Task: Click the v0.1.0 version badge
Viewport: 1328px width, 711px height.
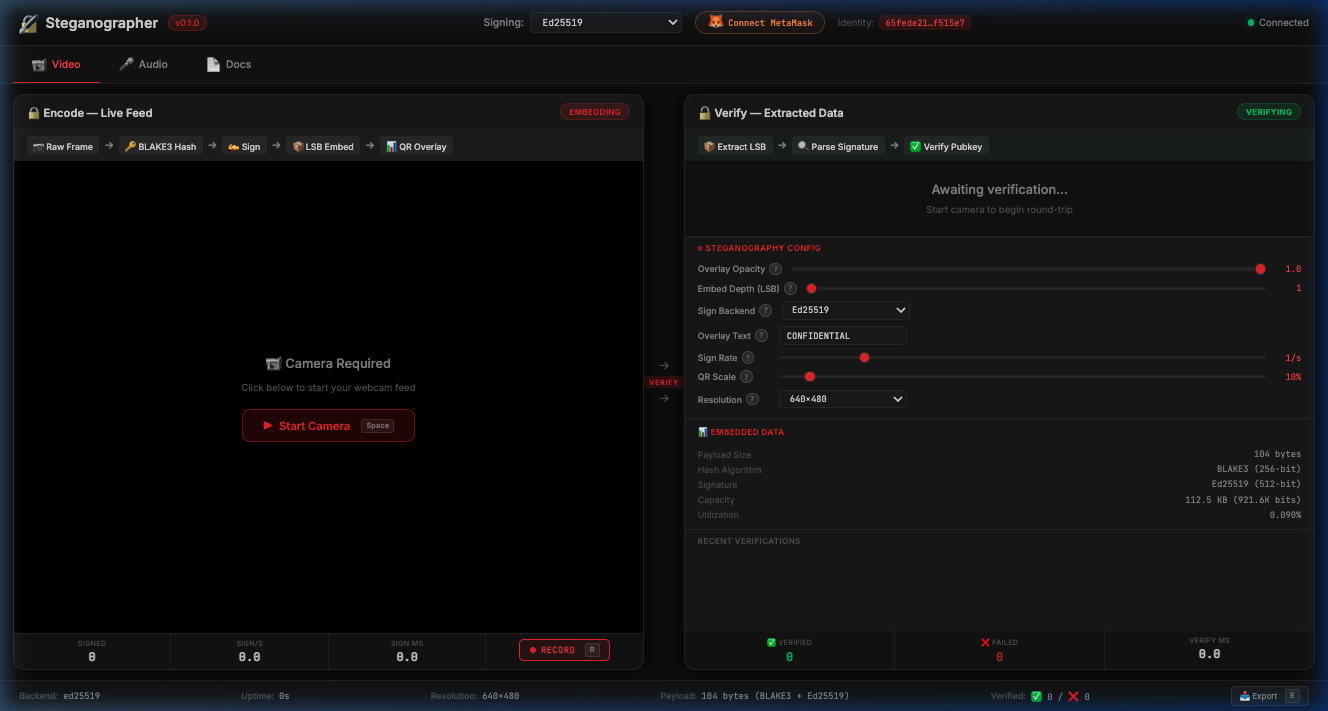Action: (187, 23)
